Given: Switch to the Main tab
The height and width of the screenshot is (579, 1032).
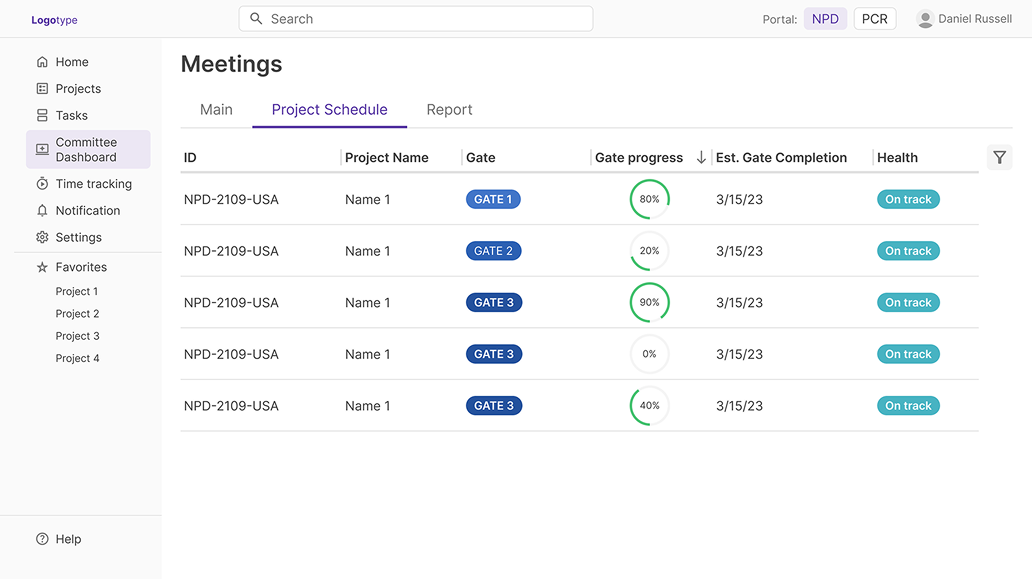Looking at the screenshot, I should click(x=216, y=110).
